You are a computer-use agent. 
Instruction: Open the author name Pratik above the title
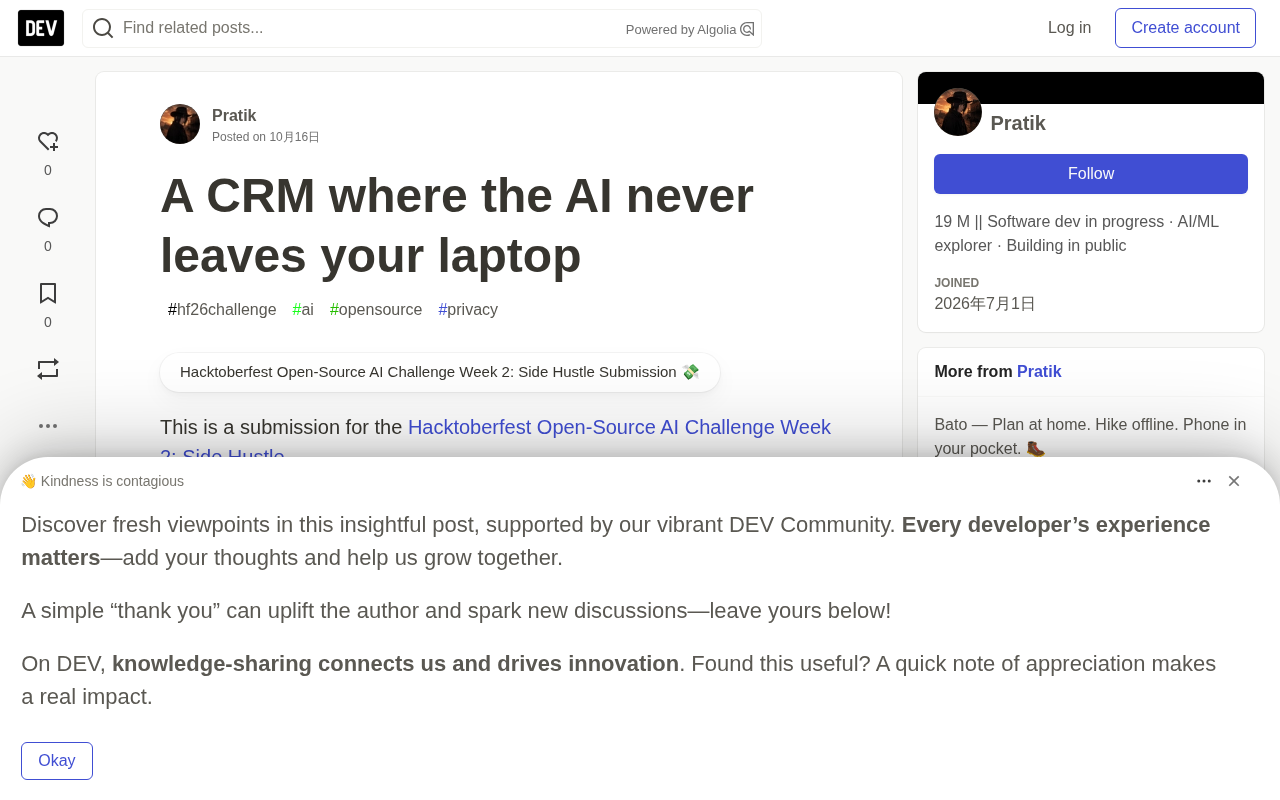(x=234, y=116)
